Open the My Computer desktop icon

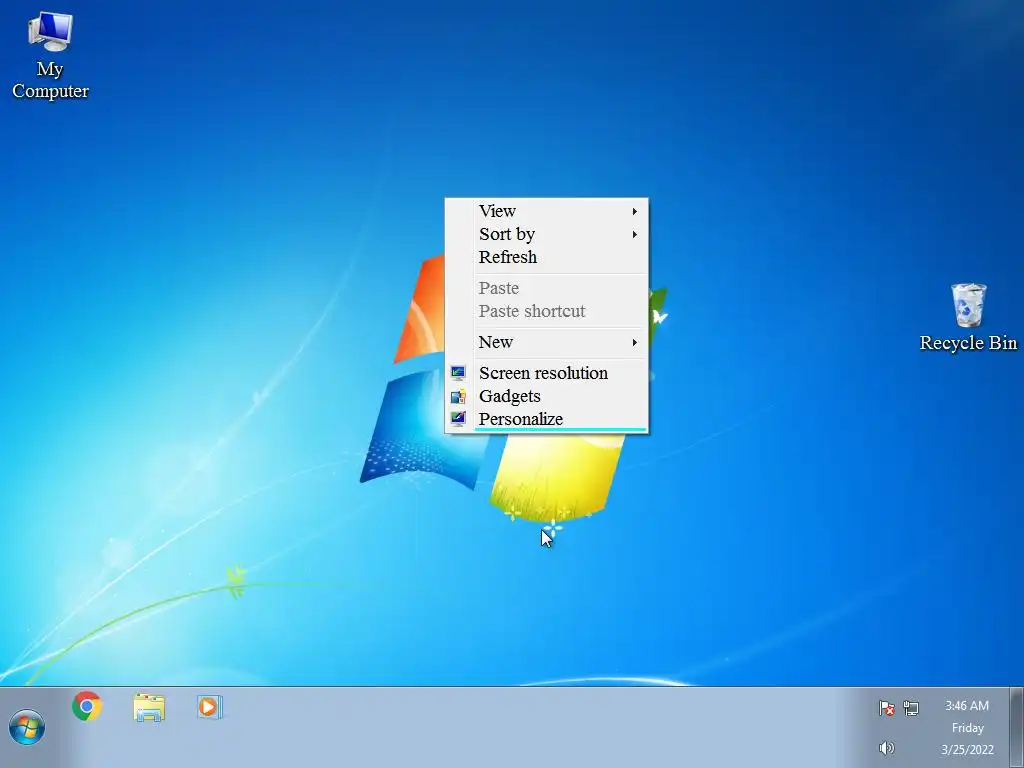pyautogui.click(x=50, y=56)
